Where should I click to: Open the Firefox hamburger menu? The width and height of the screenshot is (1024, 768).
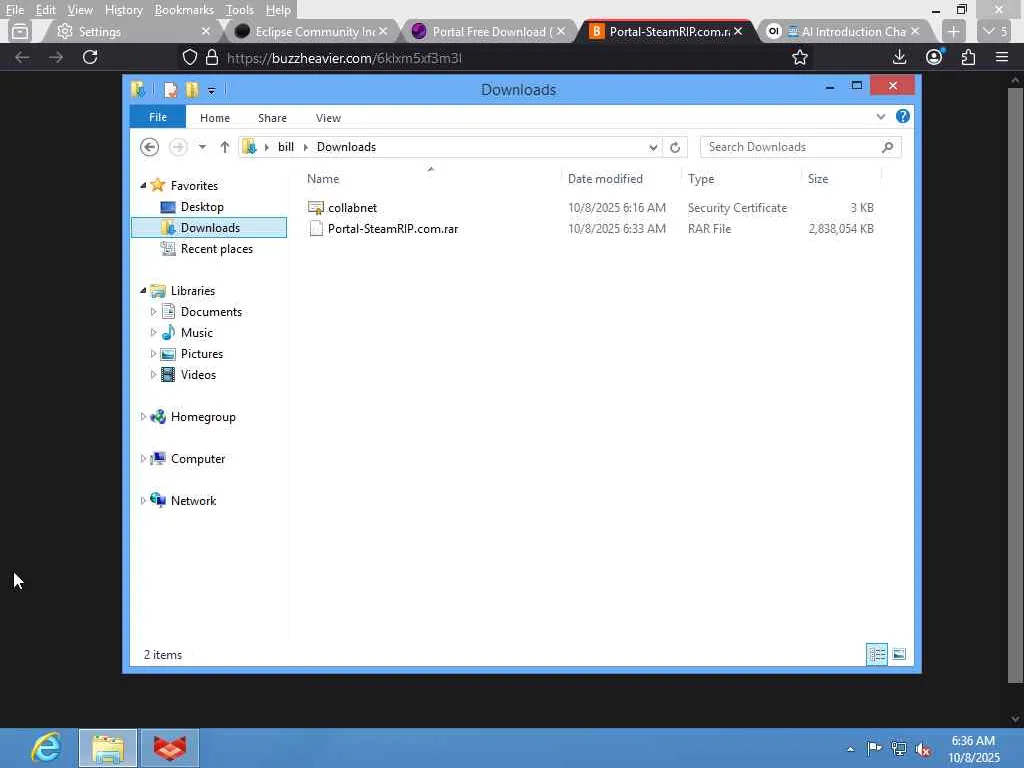point(1002,57)
